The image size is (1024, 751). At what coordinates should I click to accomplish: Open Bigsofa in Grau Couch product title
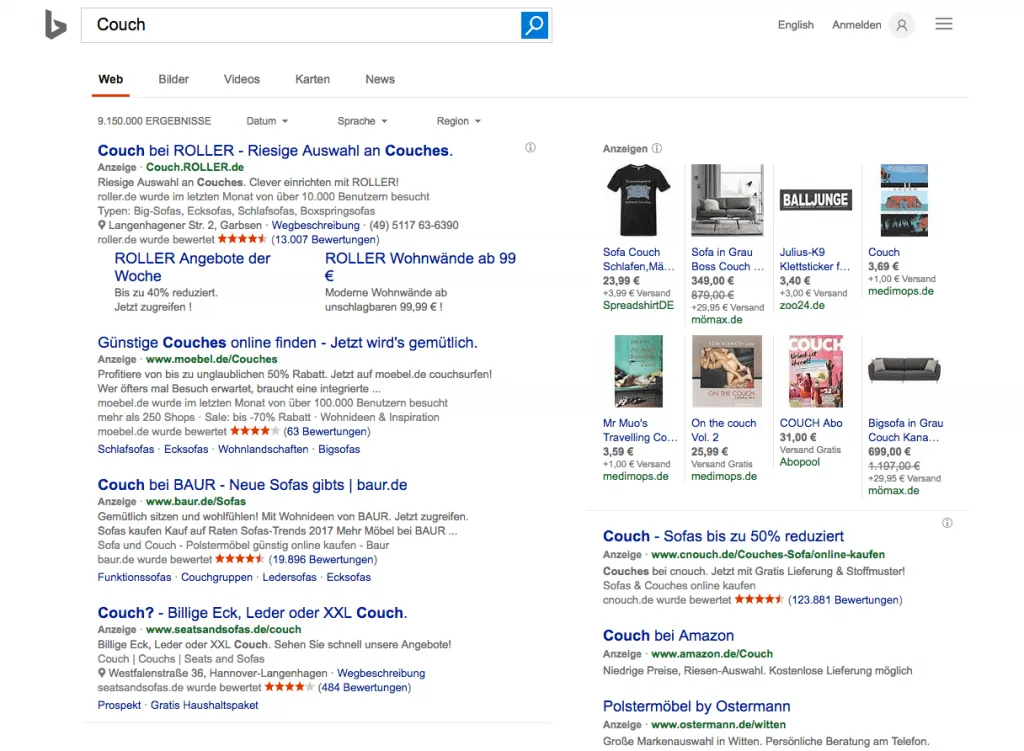[905, 430]
